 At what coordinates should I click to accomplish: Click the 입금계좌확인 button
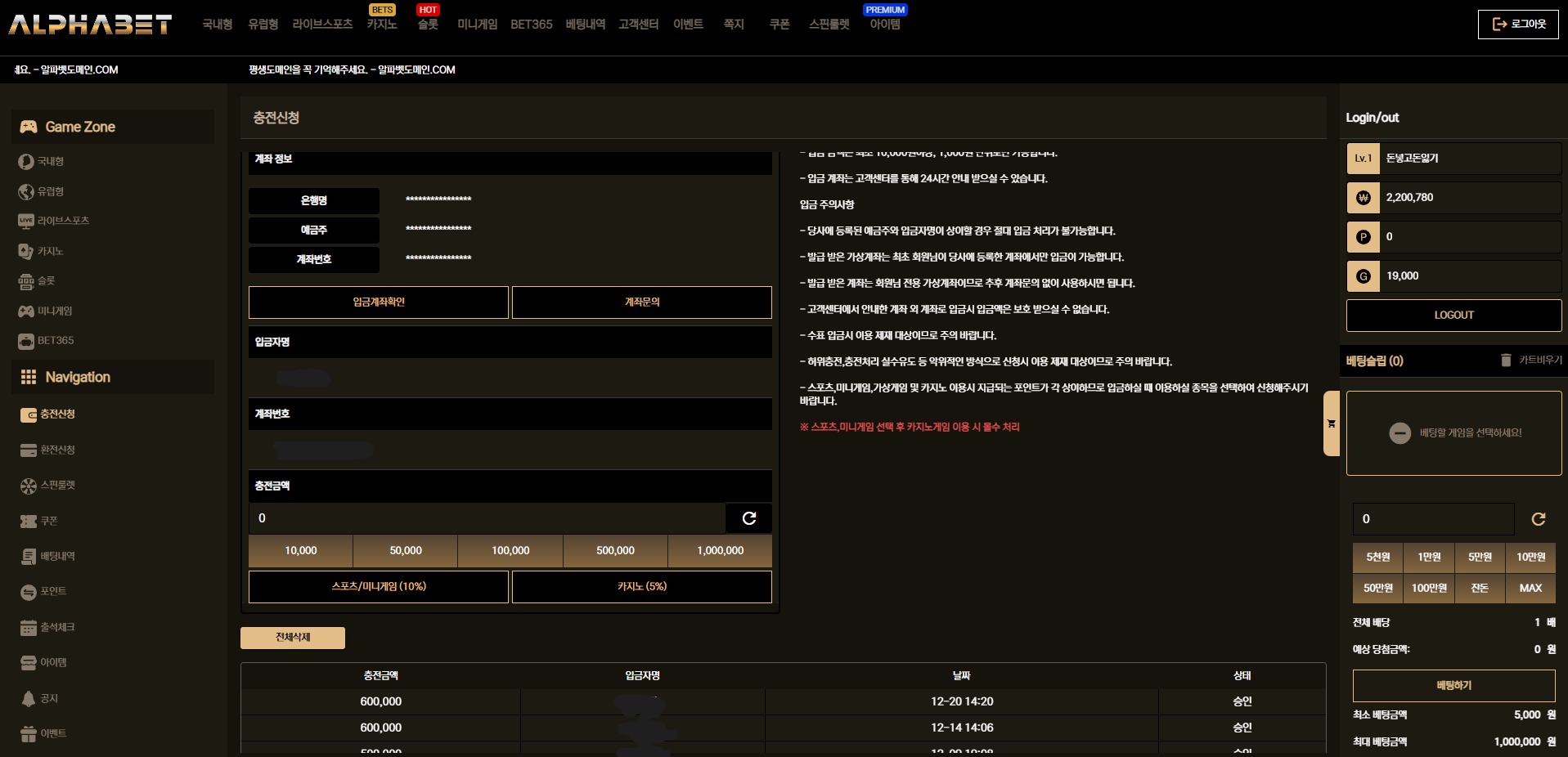(378, 302)
